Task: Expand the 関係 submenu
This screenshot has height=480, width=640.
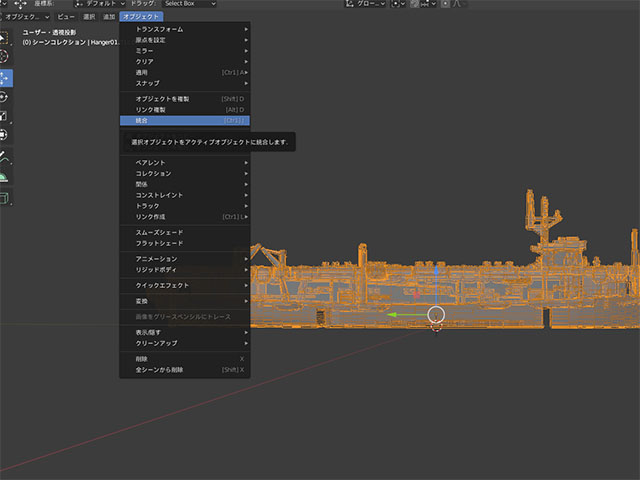Action: point(184,184)
